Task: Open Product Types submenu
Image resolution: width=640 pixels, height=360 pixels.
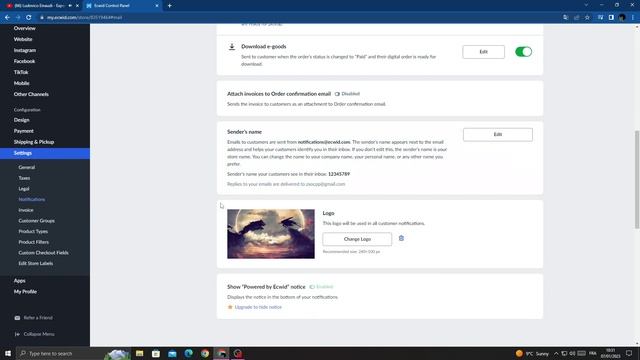Action: [x=33, y=231]
